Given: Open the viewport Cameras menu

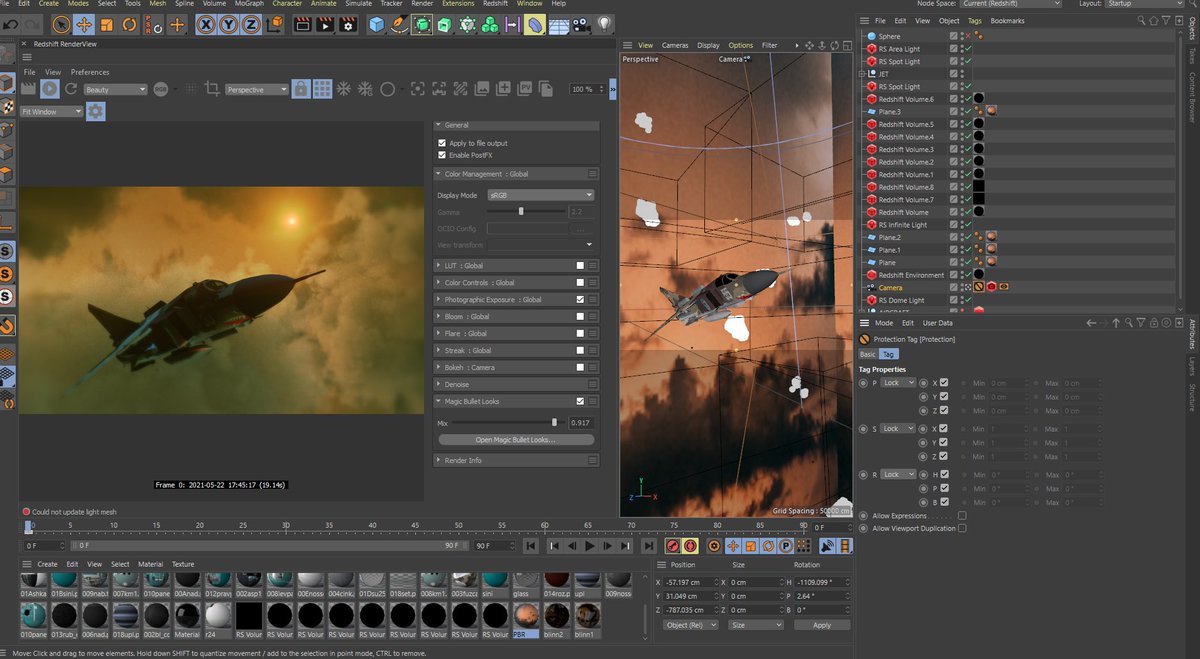Looking at the screenshot, I should [675, 45].
